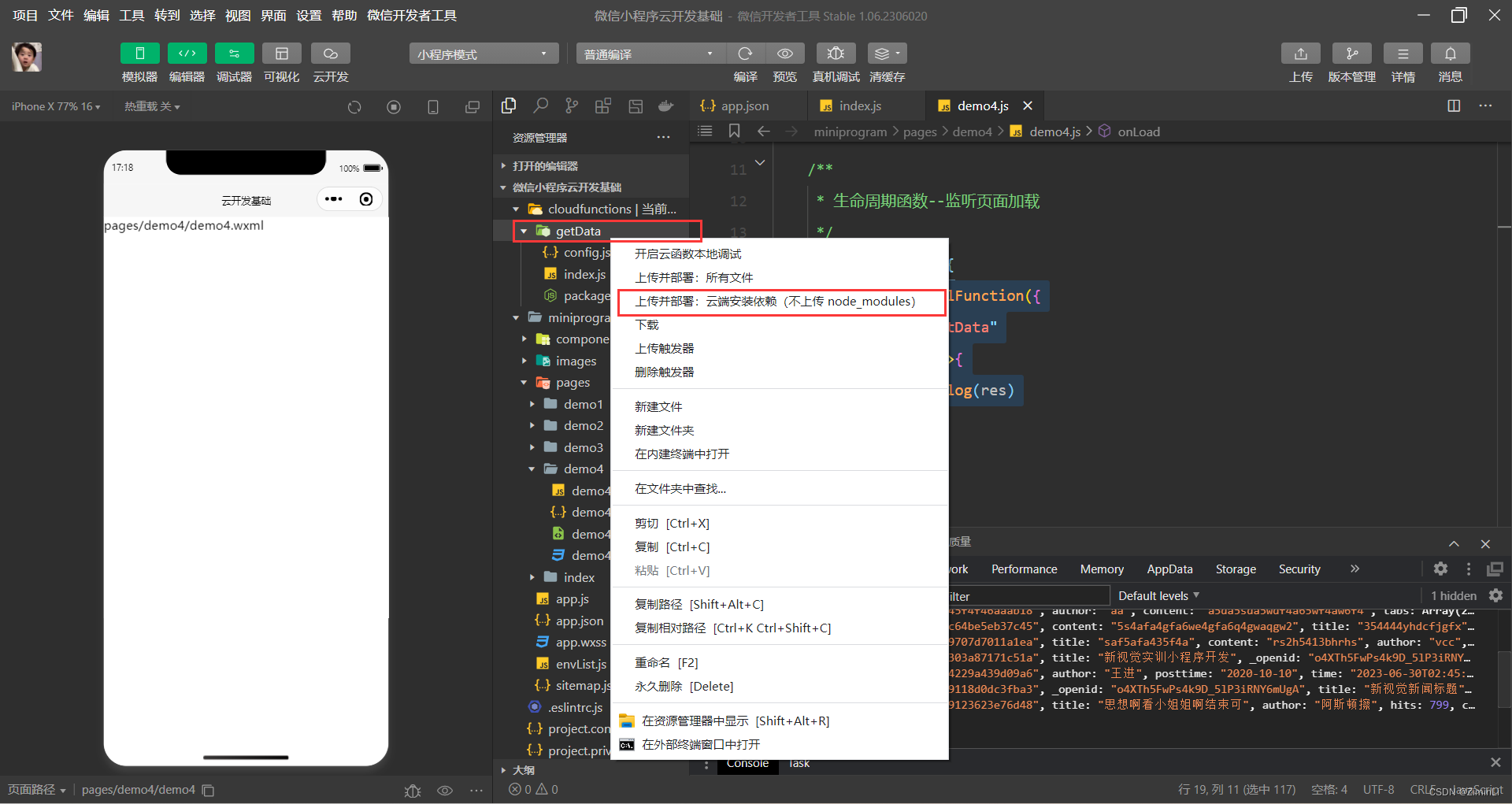Screen dimensions: 1512x804
Task: Click the navigate back arrow in editor
Action: pos(763,131)
